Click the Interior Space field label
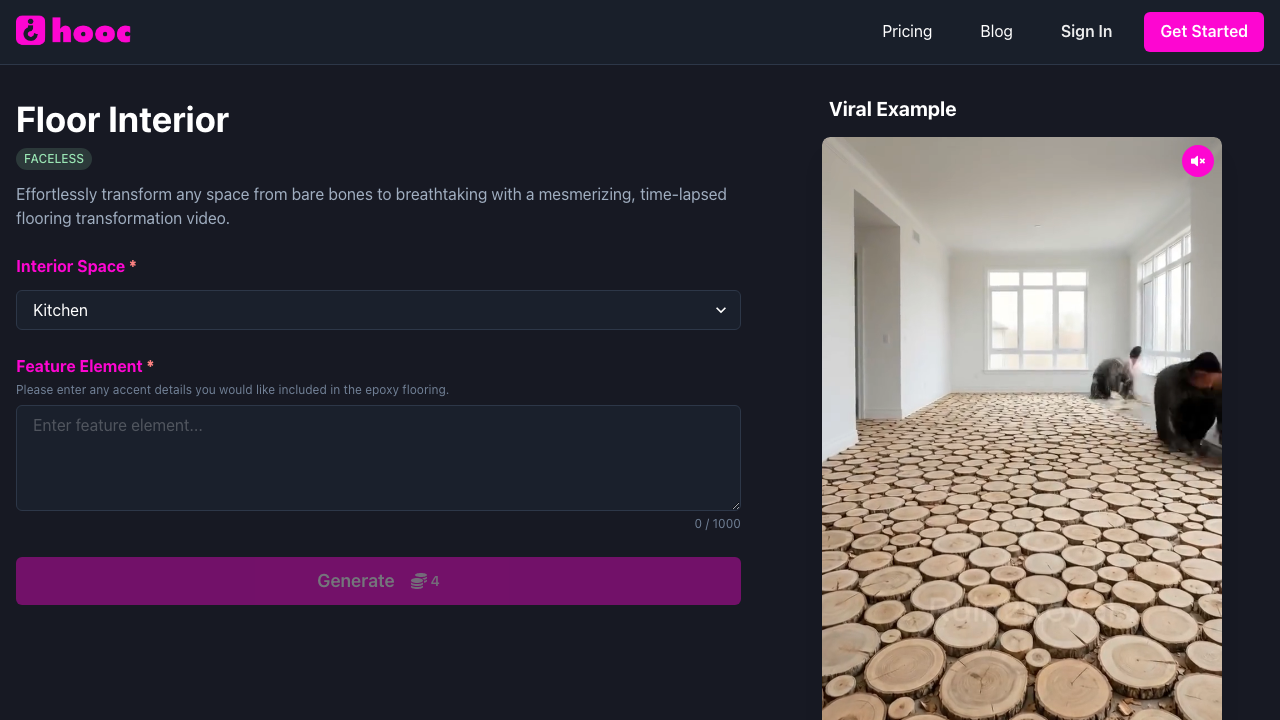This screenshot has height=720, width=1280. pos(70,266)
